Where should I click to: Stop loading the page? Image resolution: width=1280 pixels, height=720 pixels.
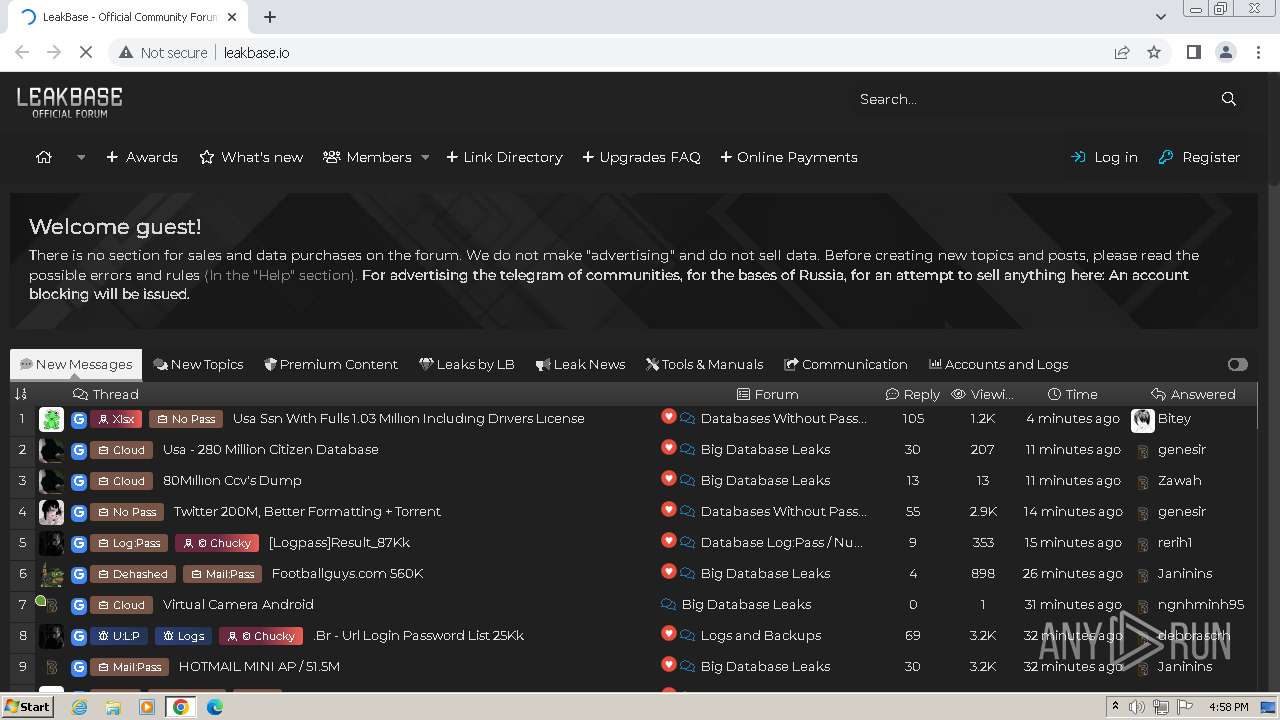click(x=85, y=52)
